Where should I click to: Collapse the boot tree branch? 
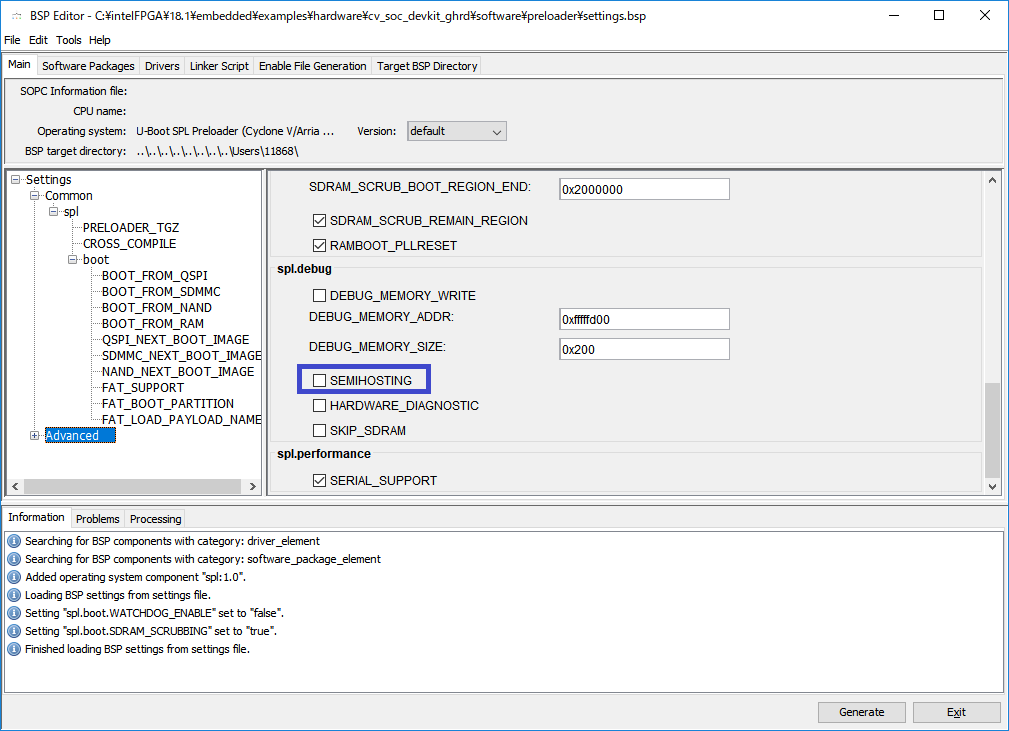coord(70,259)
